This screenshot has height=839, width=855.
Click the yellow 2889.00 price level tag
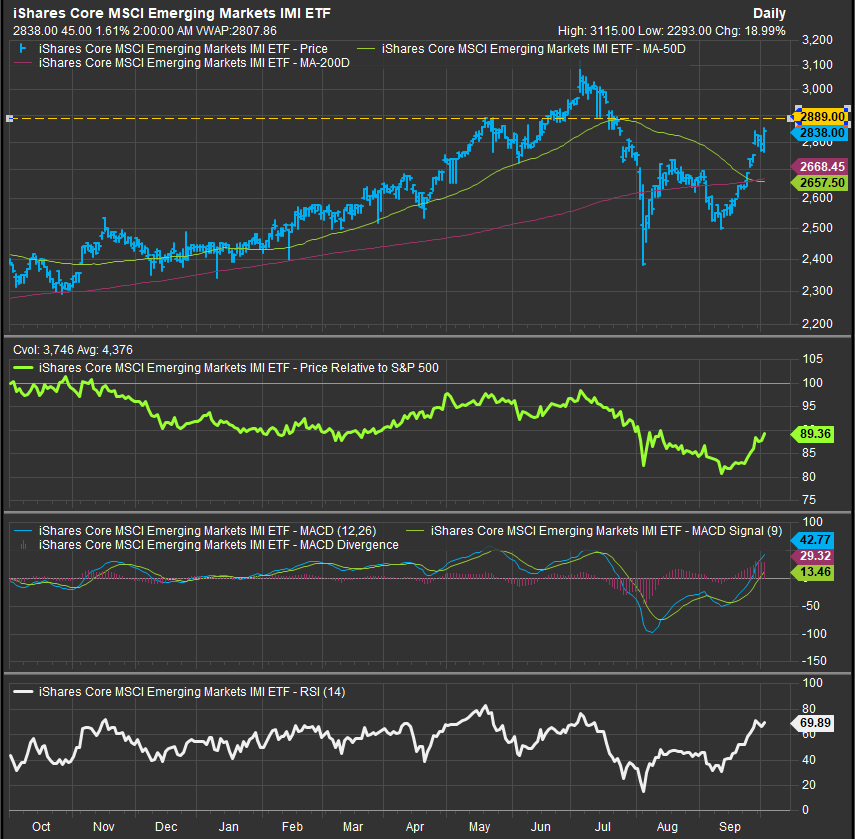point(821,116)
